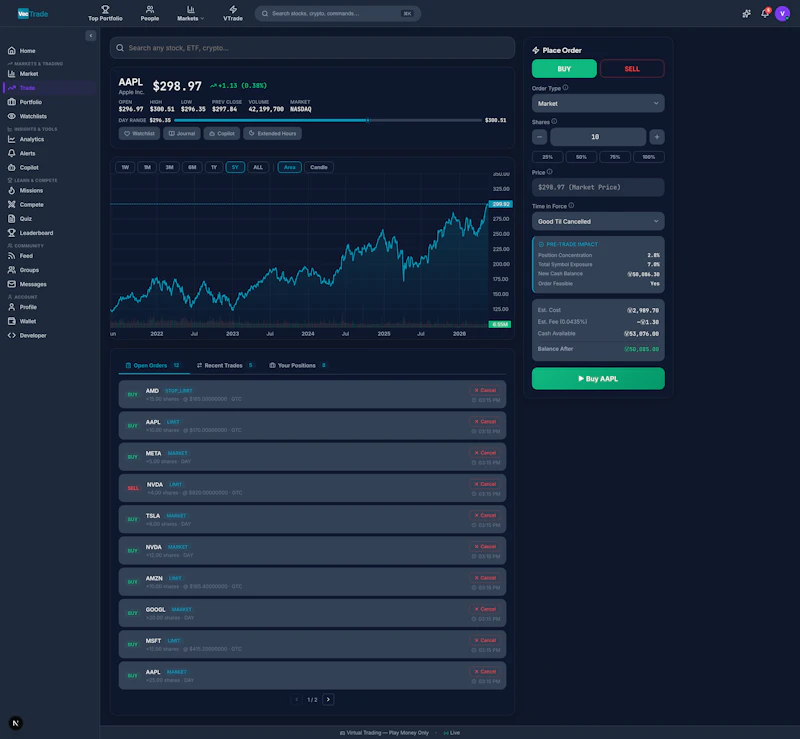Select SELL order side

[x=632, y=69]
